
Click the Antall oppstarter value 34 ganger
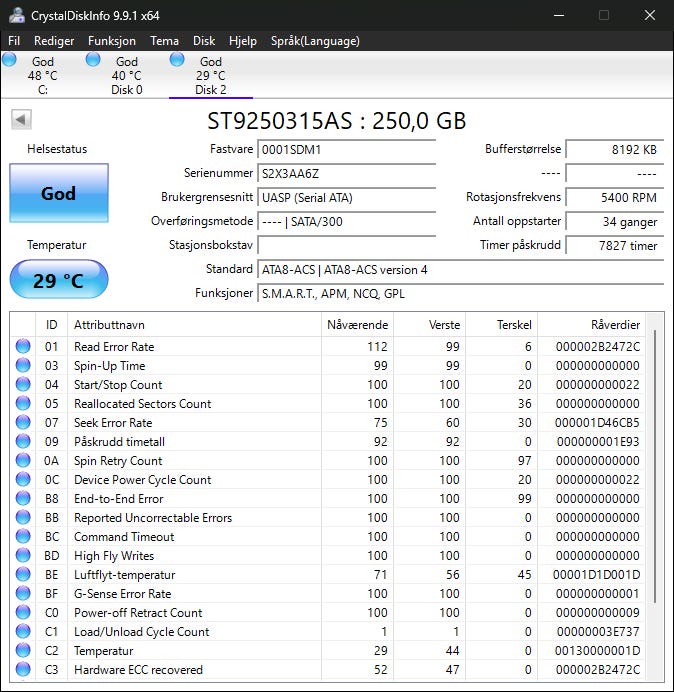pos(614,221)
